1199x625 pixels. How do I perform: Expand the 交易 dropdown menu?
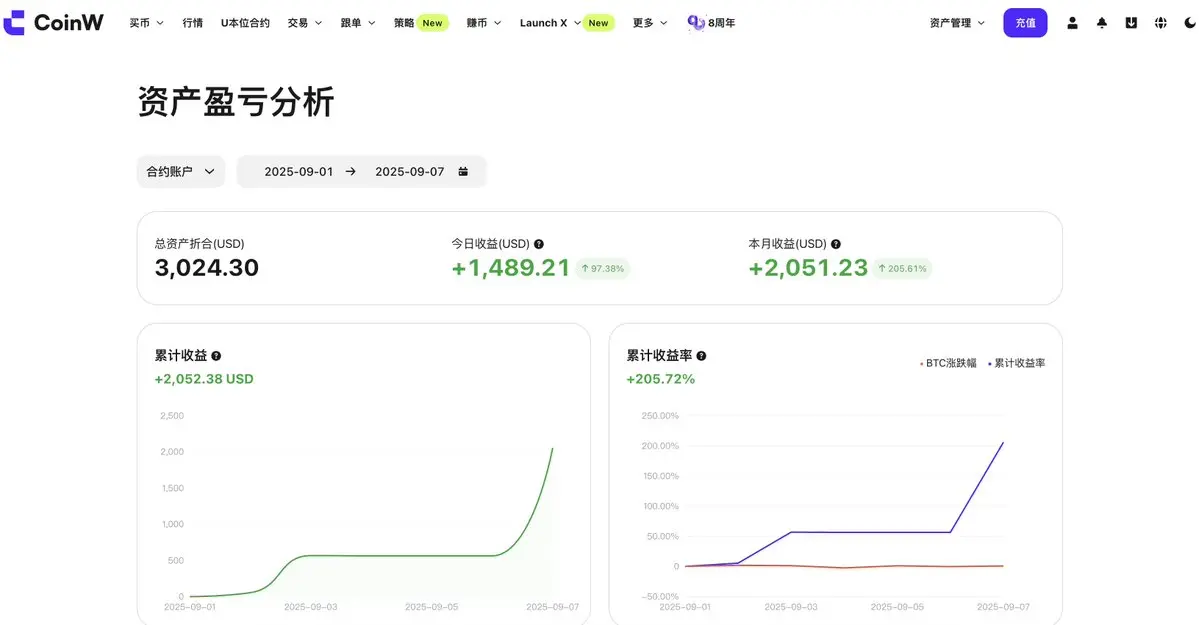point(304,23)
